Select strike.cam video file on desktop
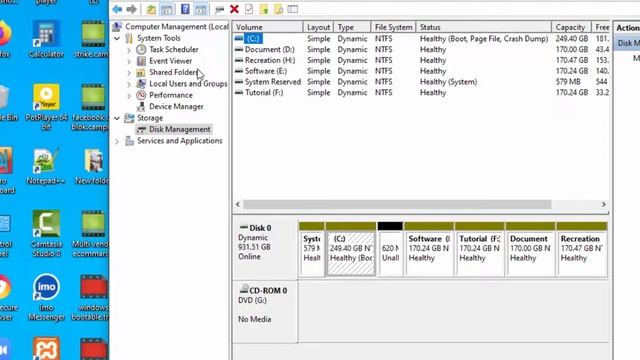640x360 pixels. point(92,40)
